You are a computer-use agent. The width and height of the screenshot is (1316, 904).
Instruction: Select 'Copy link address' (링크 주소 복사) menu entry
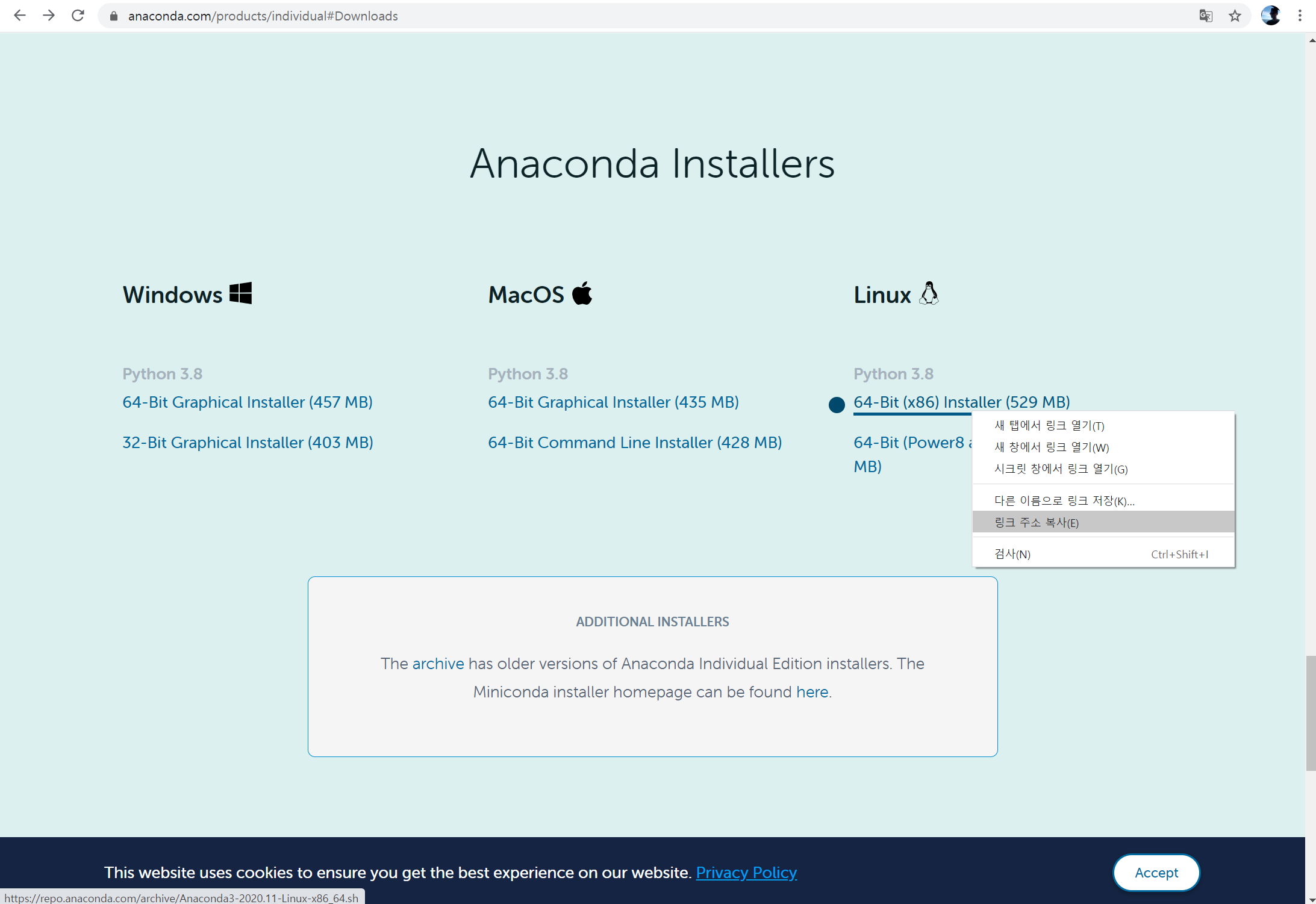(1036, 522)
